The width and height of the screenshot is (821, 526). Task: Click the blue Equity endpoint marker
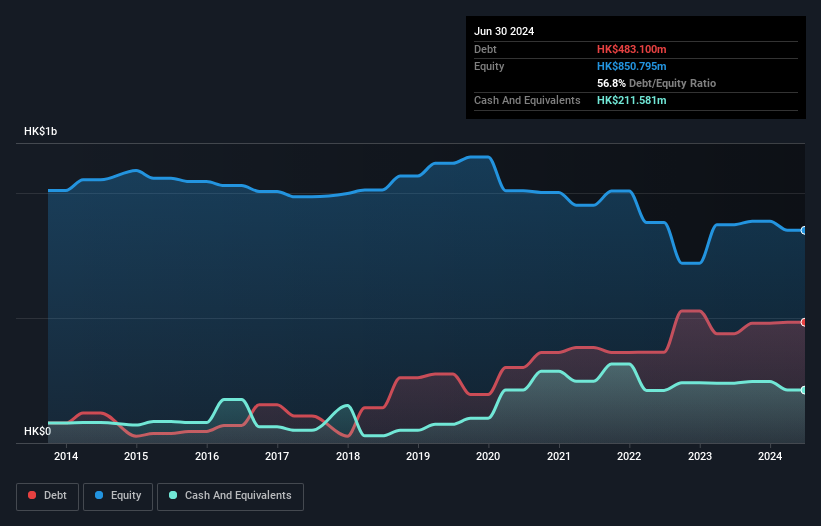point(803,230)
